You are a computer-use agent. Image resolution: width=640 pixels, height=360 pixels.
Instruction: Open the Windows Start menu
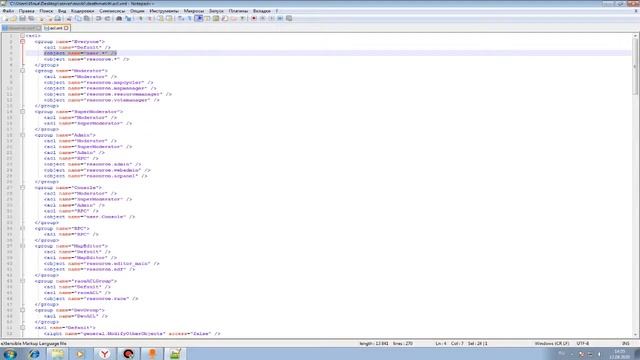(x=9, y=354)
